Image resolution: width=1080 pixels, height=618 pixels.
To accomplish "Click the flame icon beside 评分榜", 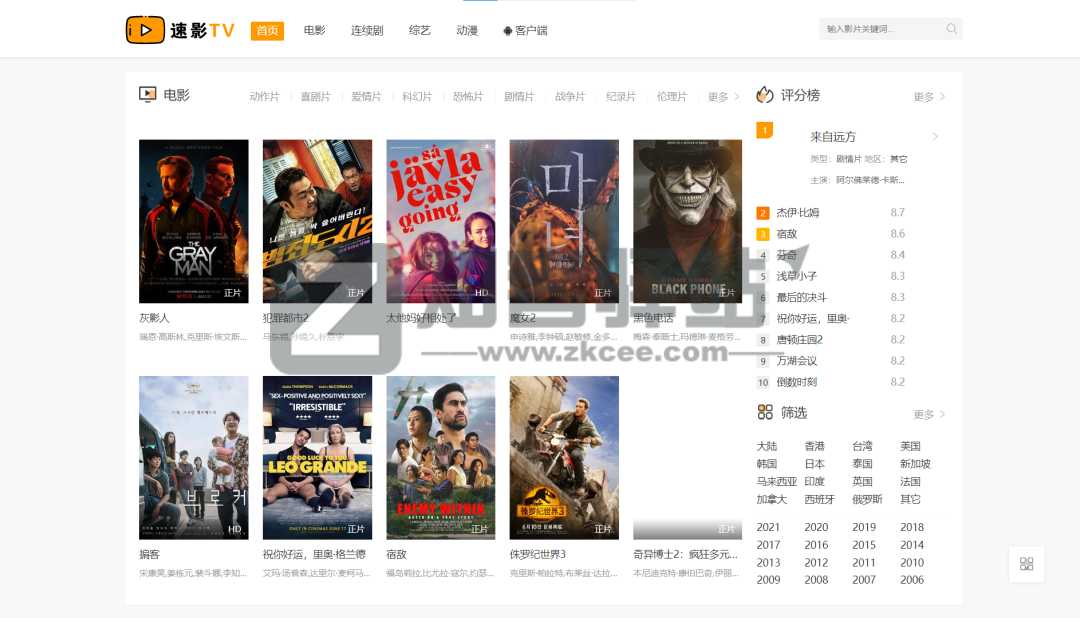I will (x=764, y=94).
